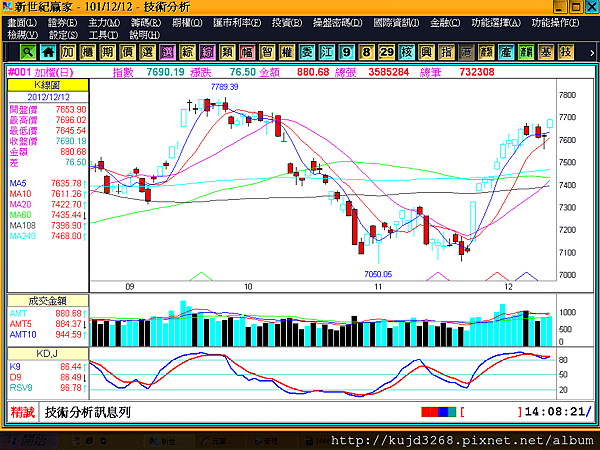Select the red 幅 toolbar icon
Viewport: 600px width, 450px height.
coord(247,52)
